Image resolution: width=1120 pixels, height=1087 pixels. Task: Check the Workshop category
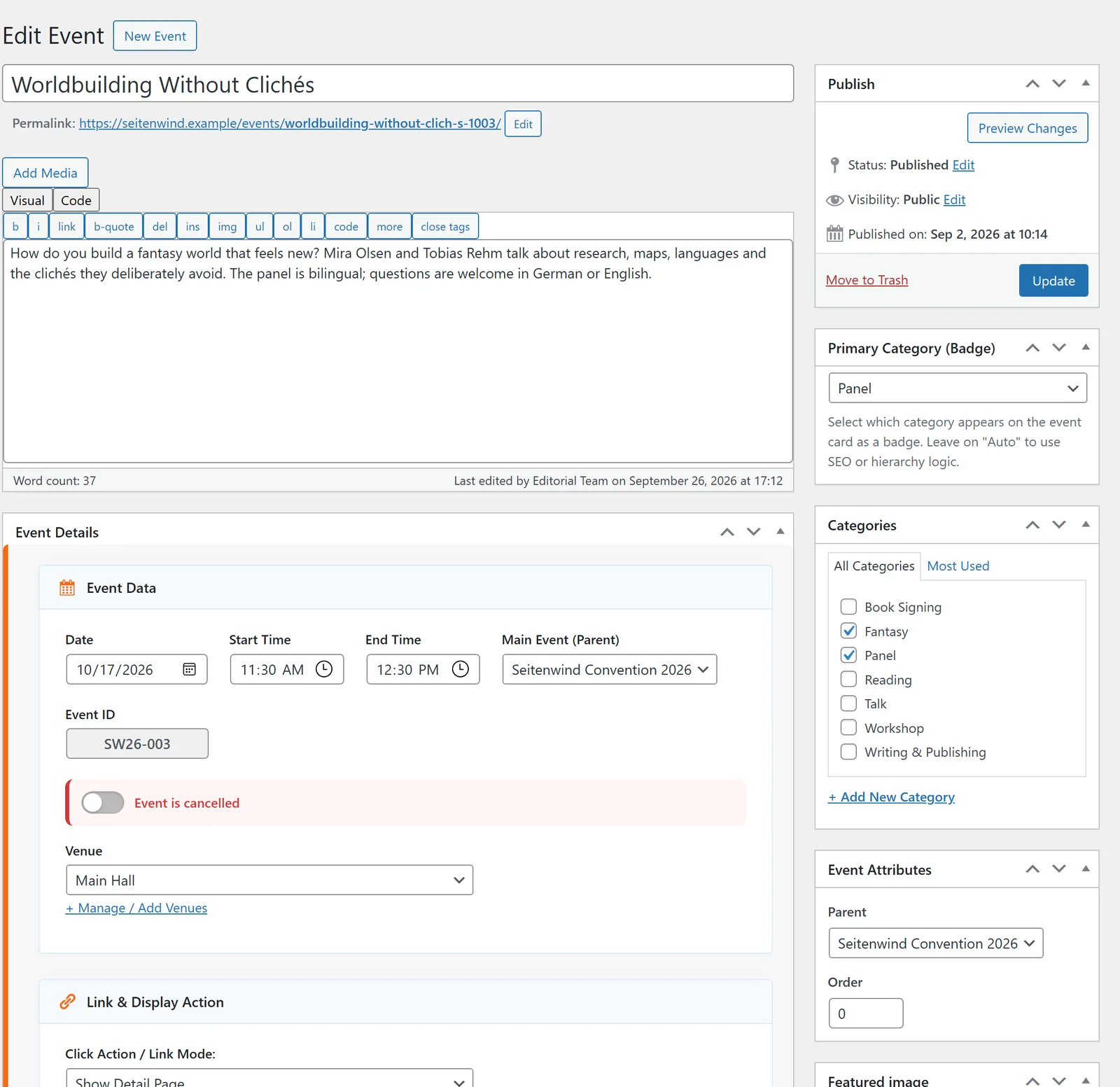click(848, 727)
